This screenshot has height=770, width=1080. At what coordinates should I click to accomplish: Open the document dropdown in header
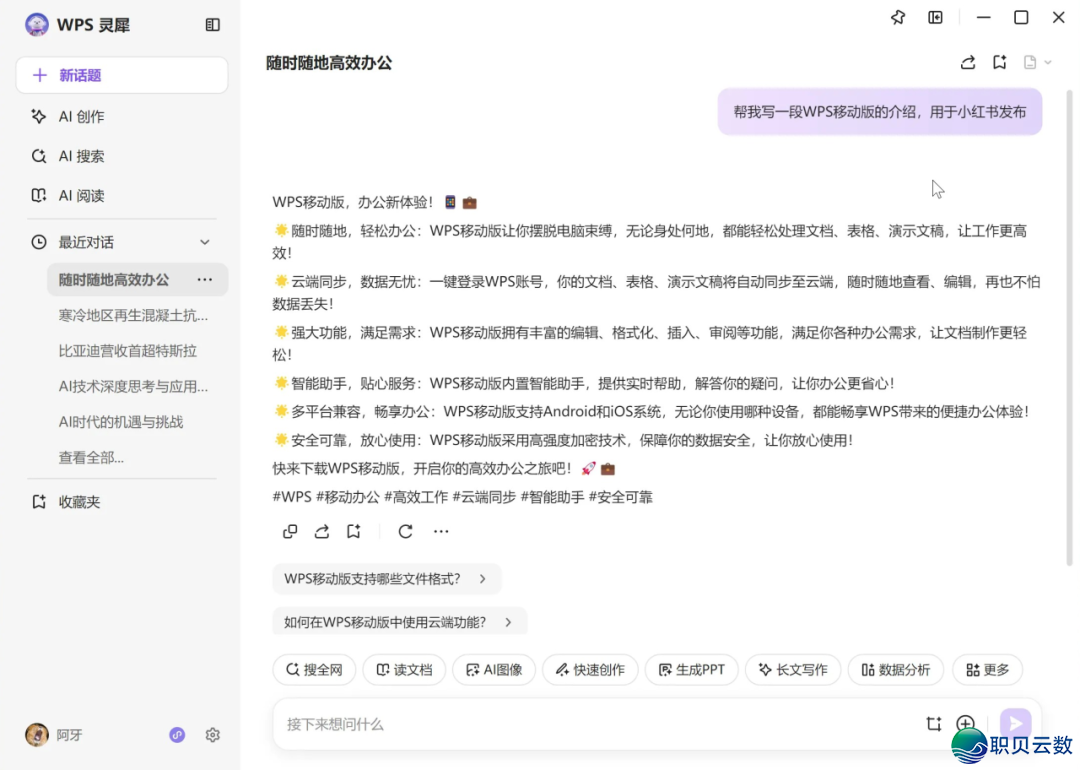coord(1037,63)
